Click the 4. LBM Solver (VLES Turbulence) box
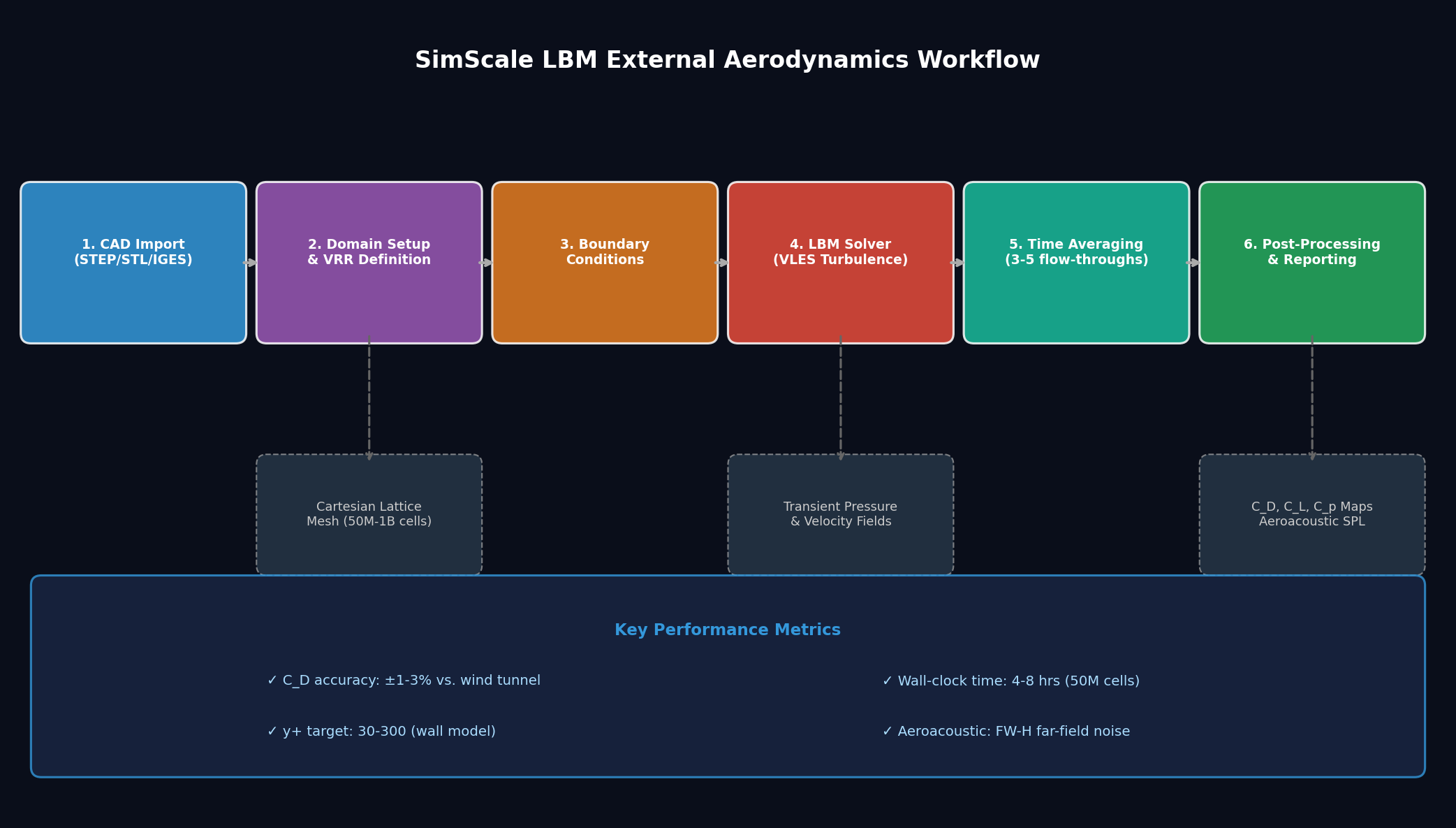Image resolution: width=1456 pixels, height=828 pixels. click(841, 263)
